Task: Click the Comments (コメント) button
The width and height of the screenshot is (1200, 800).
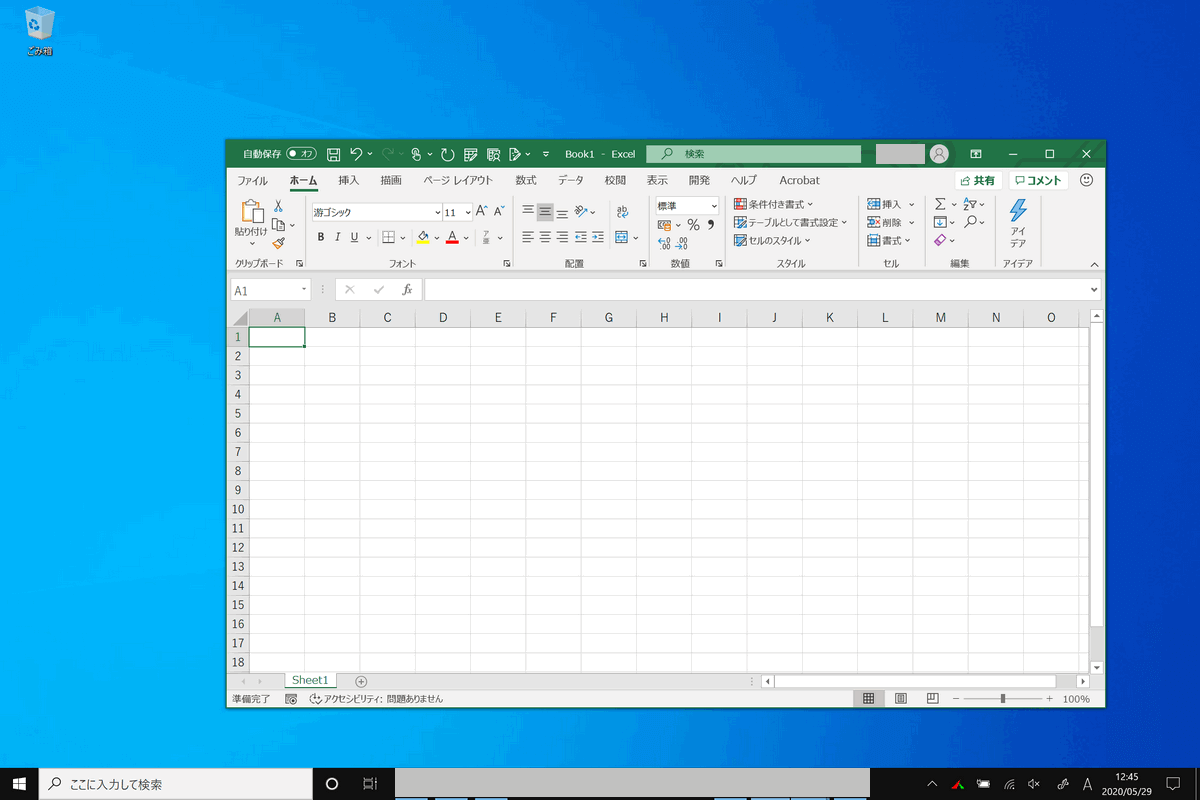Action: pyautogui.click(x=1038, y=181)
